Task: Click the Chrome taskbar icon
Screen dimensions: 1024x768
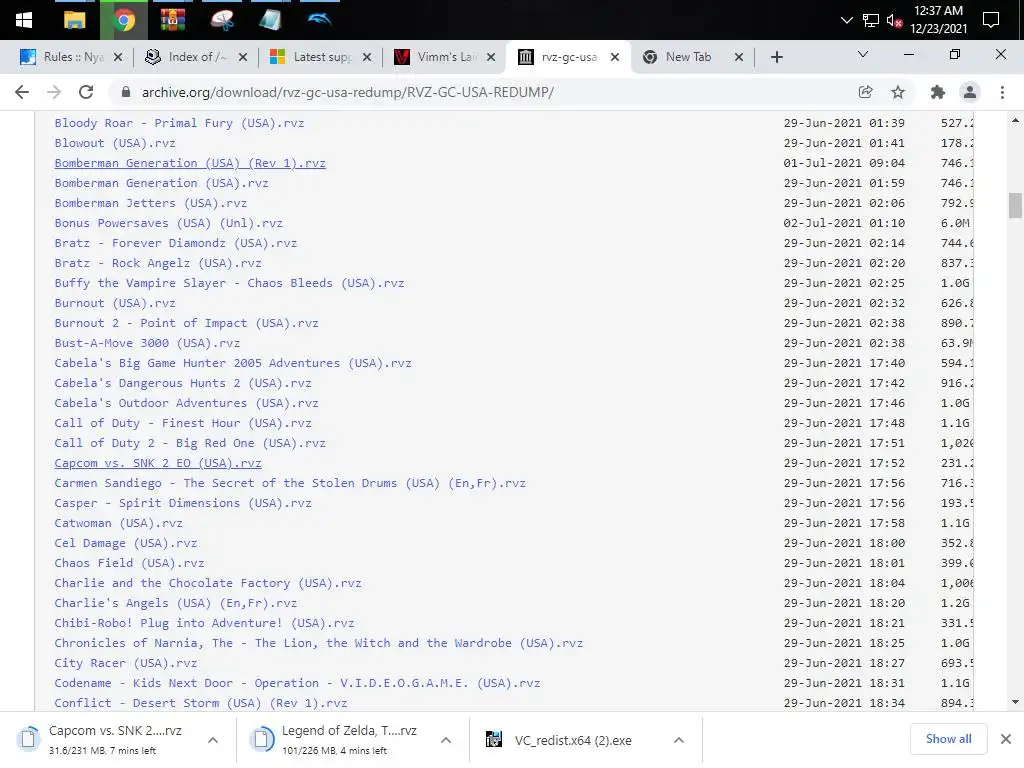Action: 124,20
